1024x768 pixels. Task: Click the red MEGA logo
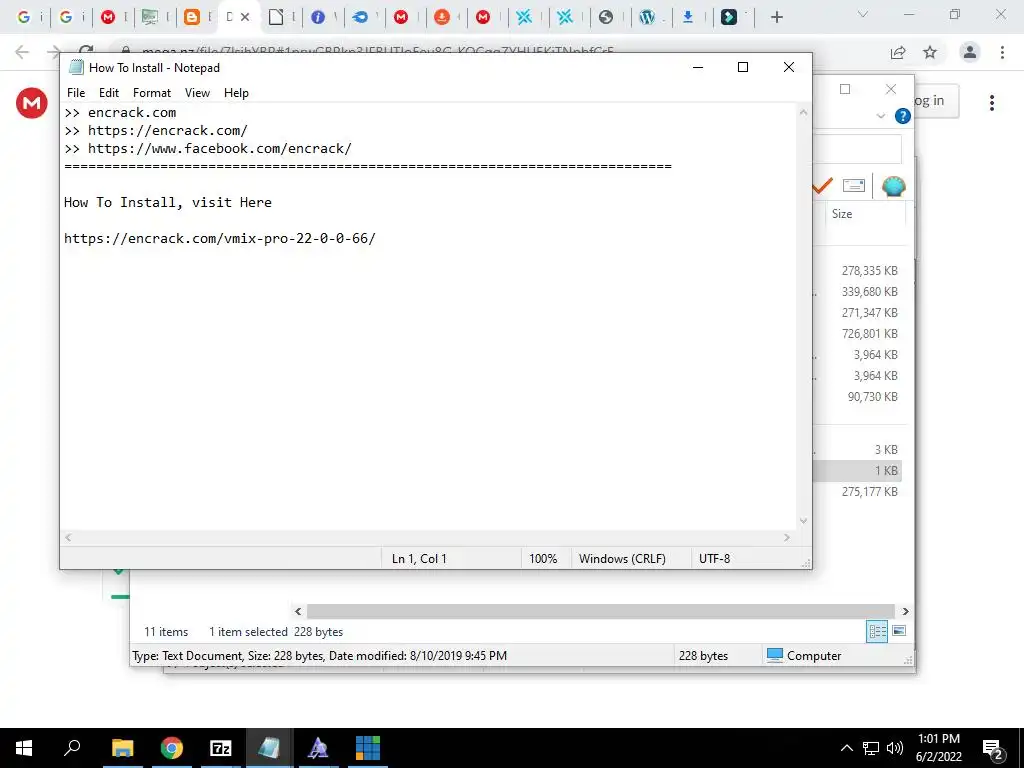click(x=31, y=103)
